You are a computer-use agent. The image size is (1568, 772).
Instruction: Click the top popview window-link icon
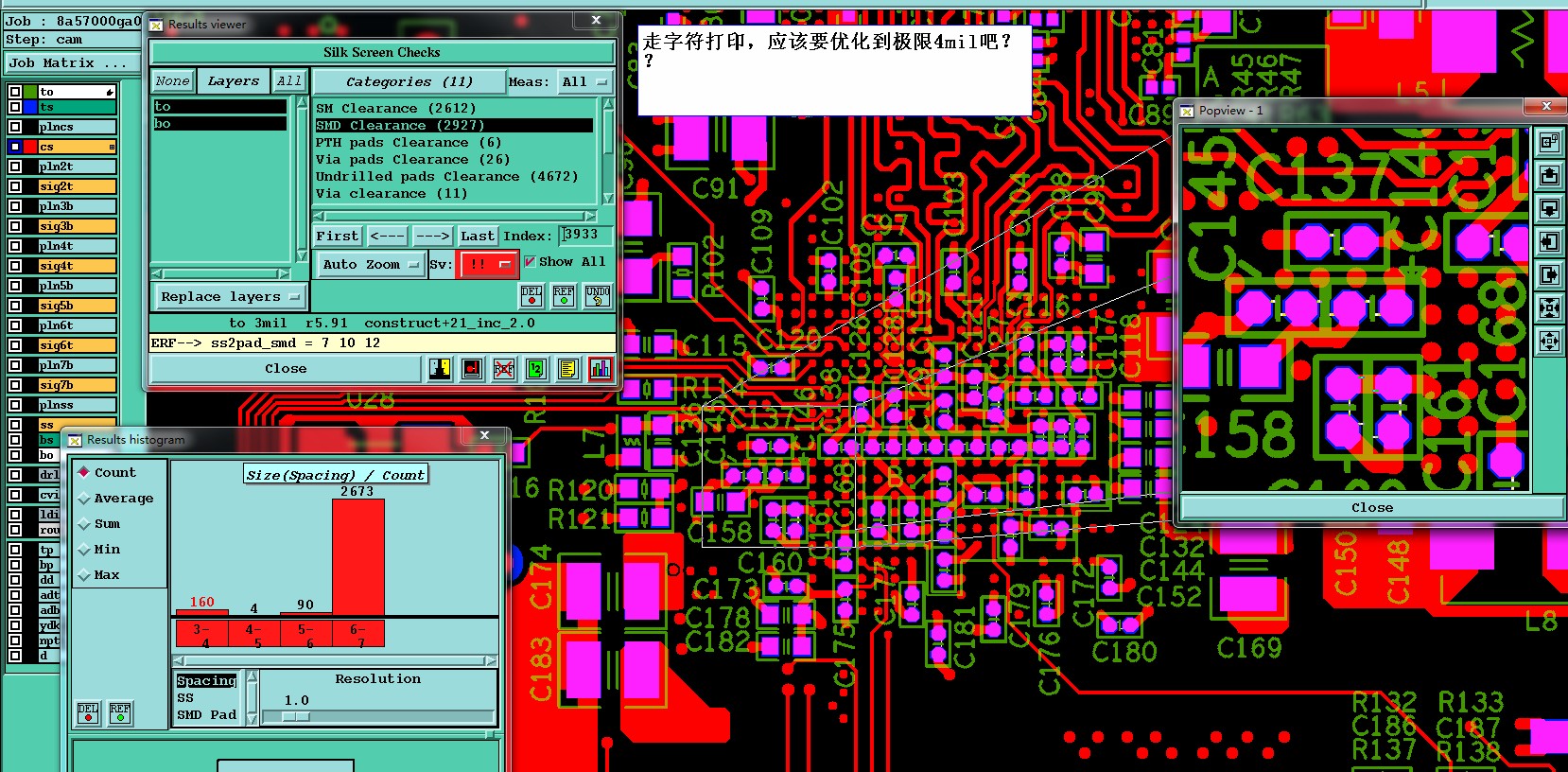pyautogui.click(x=1549, y=142)
